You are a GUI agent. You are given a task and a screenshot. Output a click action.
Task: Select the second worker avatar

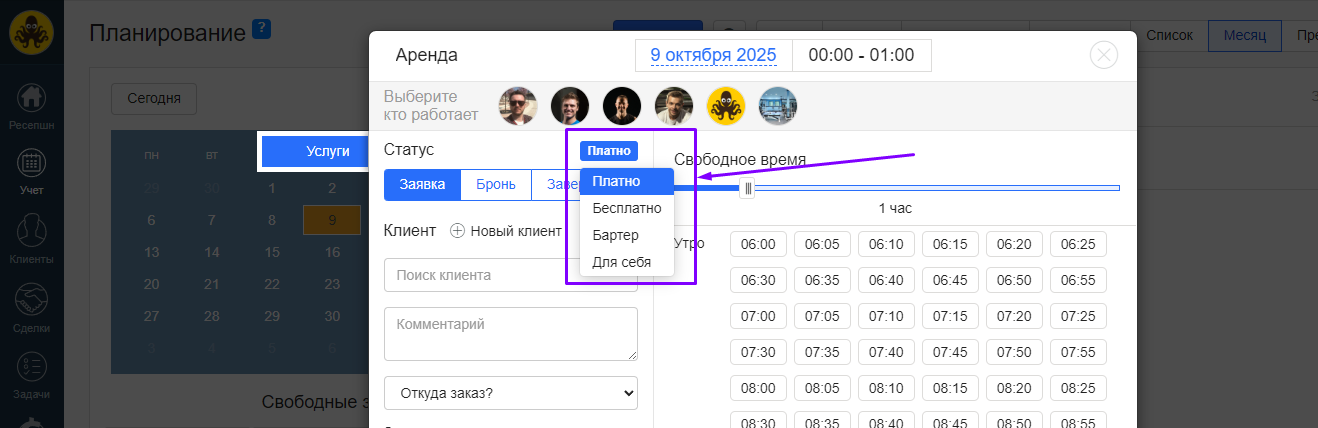pyautogui.click(x=570, y=105)
